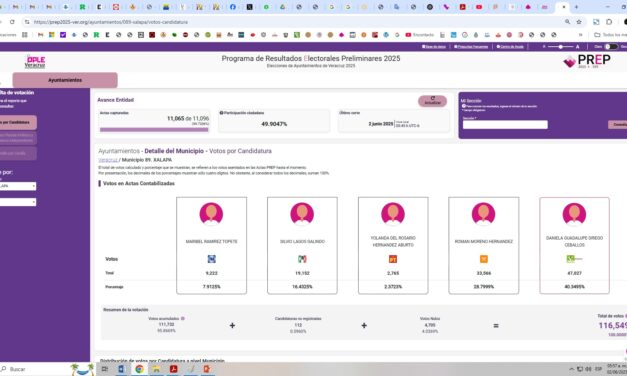Open the apps grid in bookmarks bar

pos(25,35)
